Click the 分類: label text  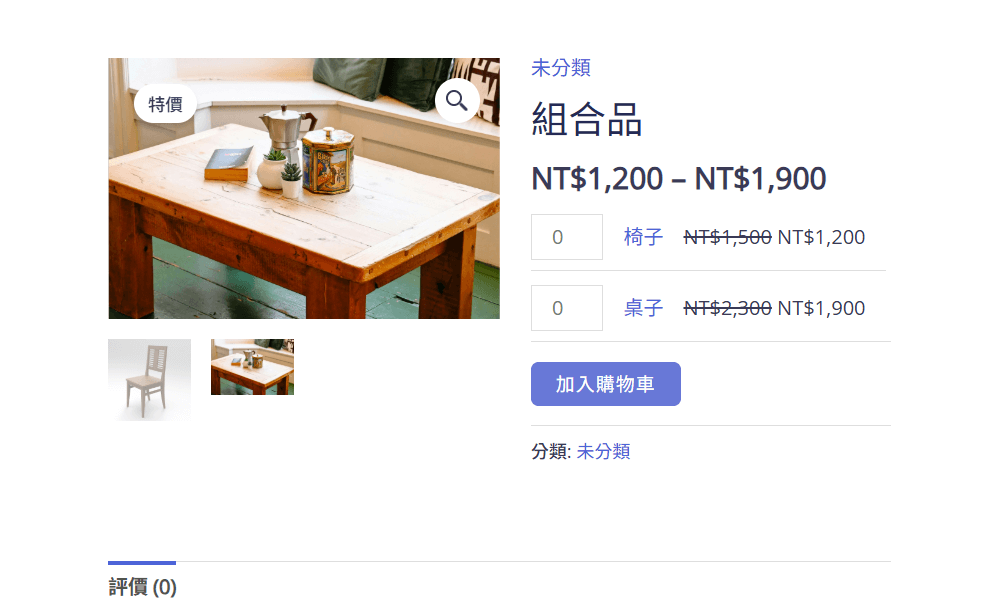[x=551, y=452]
